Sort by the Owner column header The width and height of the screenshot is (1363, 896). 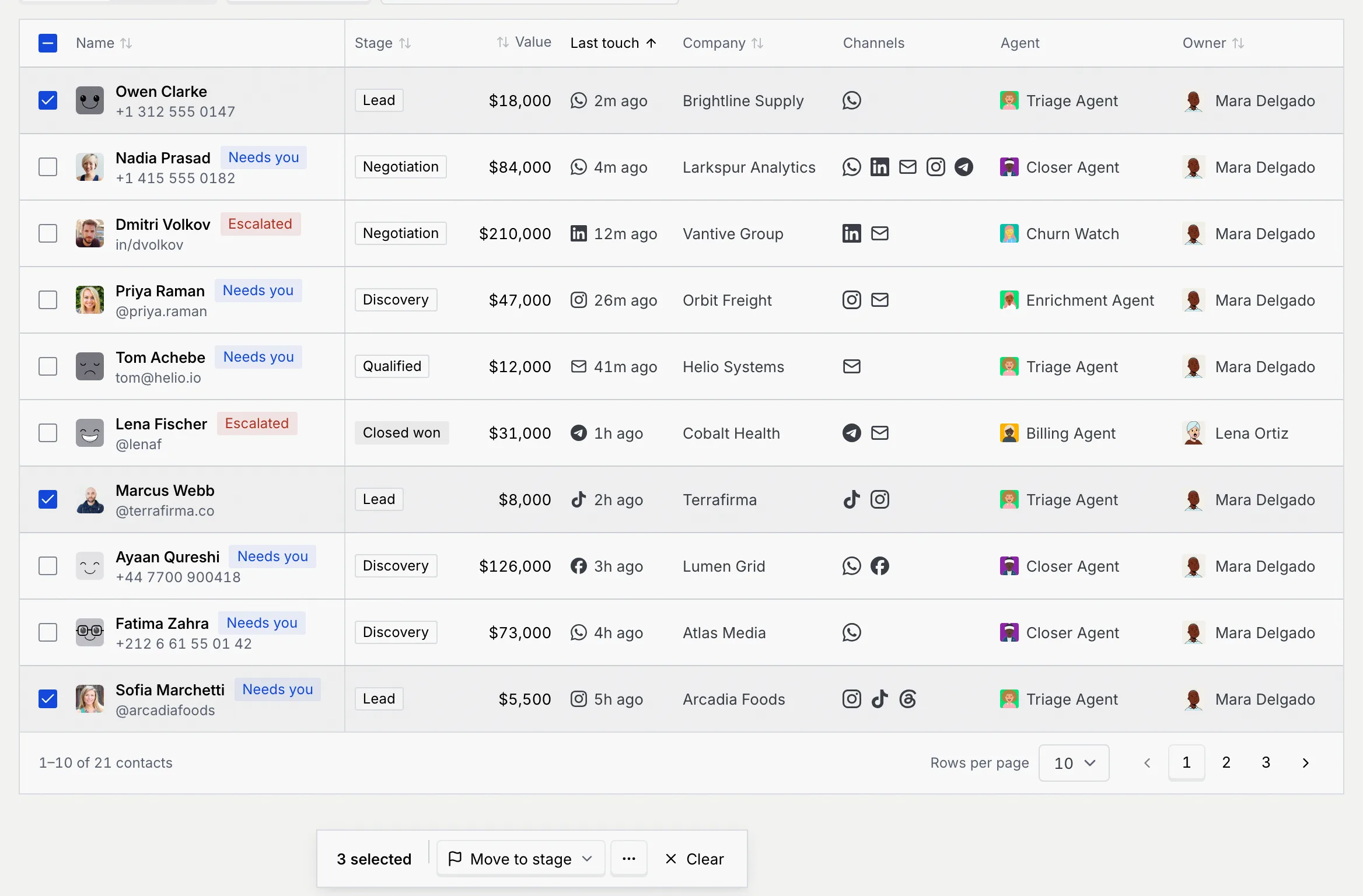(1213, 43)
